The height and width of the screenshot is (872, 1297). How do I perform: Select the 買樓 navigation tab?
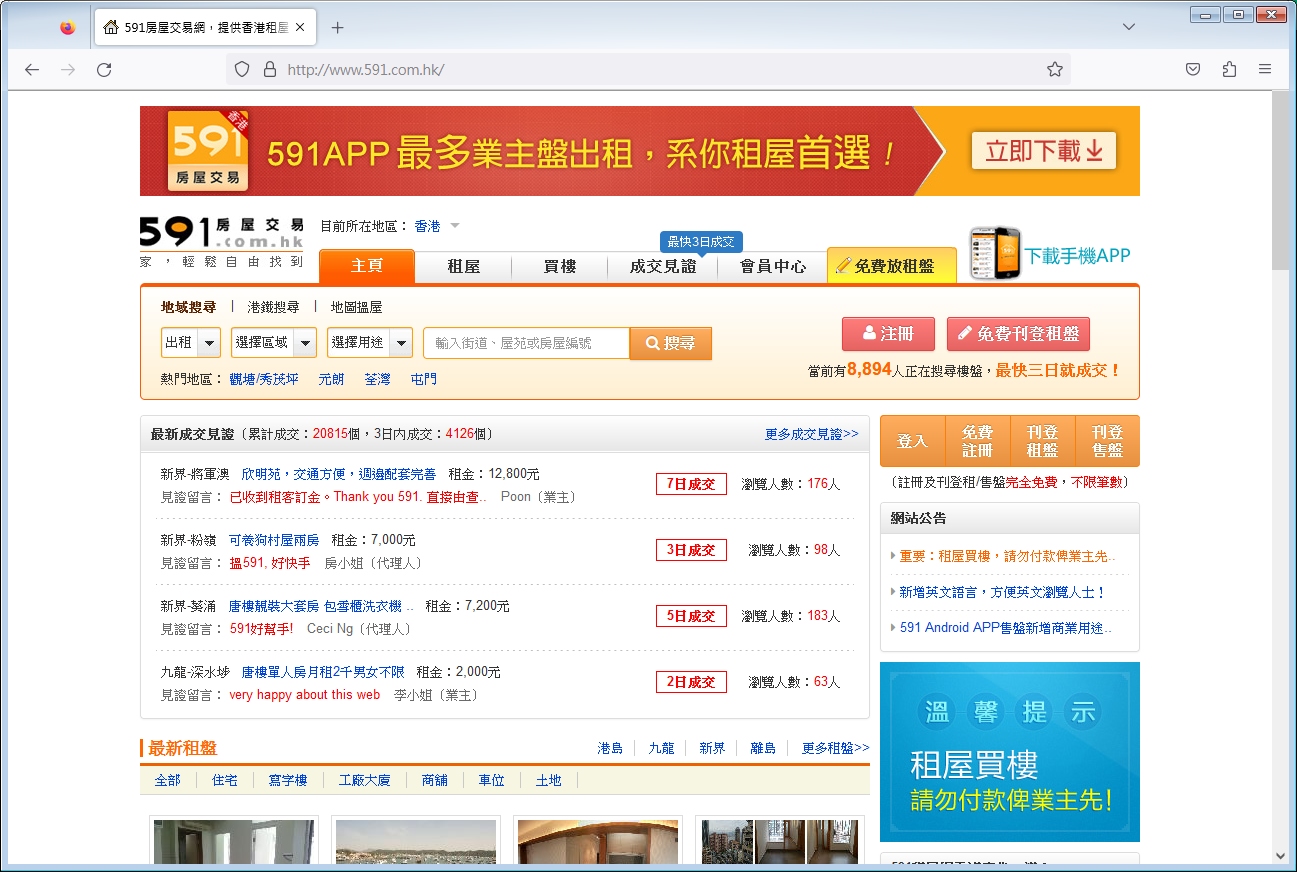click(559, 267)
